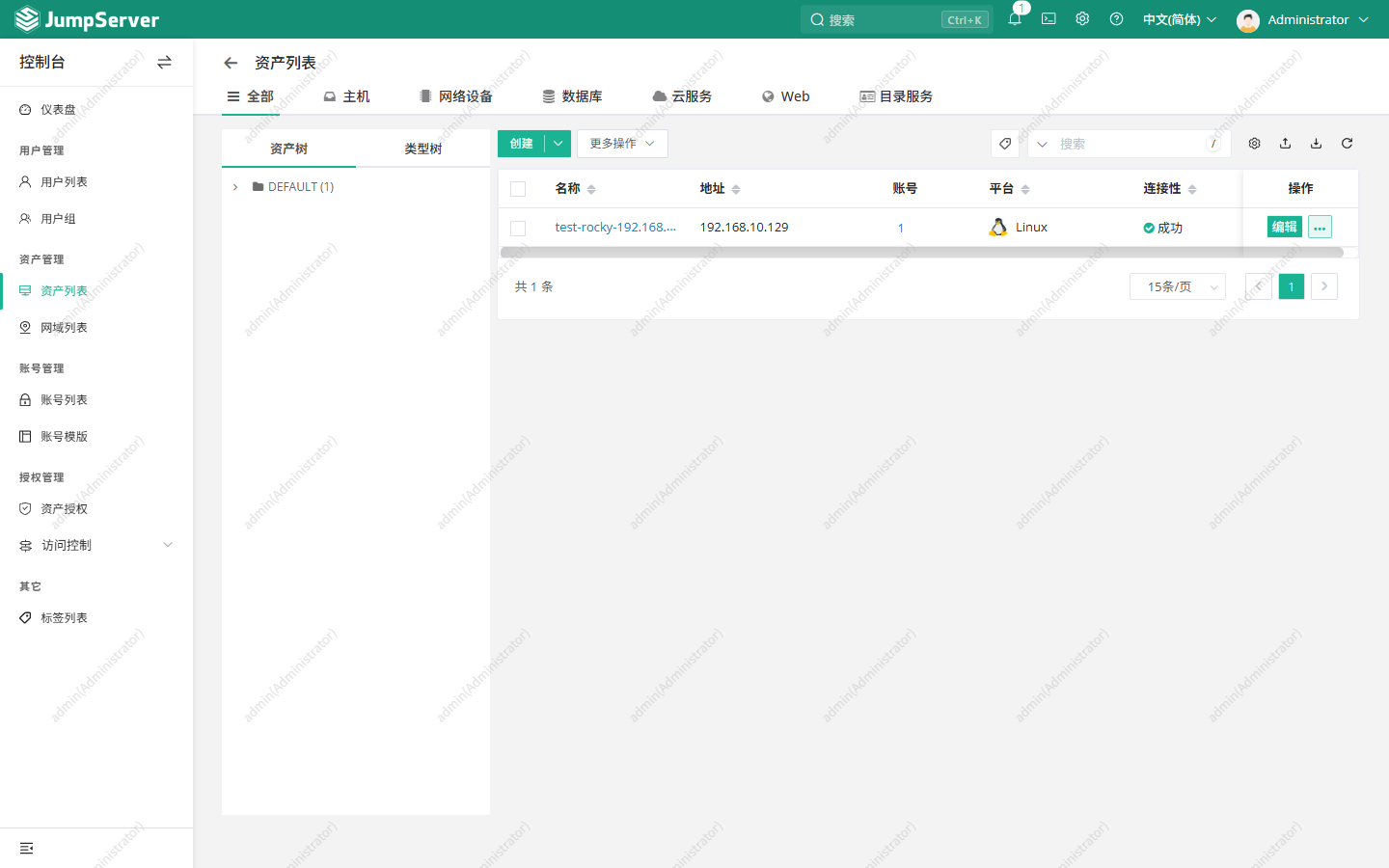
Task: Open language selector 中文(简体)
Action: point(1180,19)
